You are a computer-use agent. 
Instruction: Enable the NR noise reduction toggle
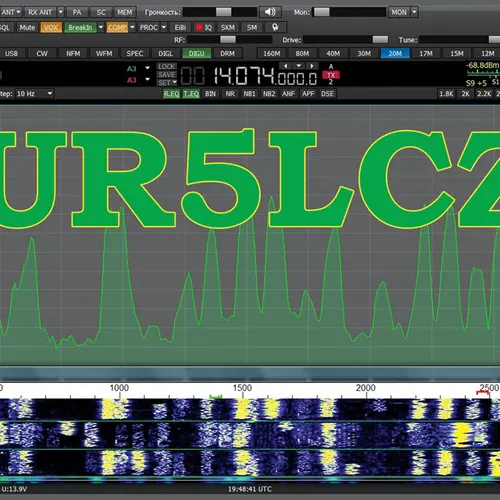click(x=230, y=94)
